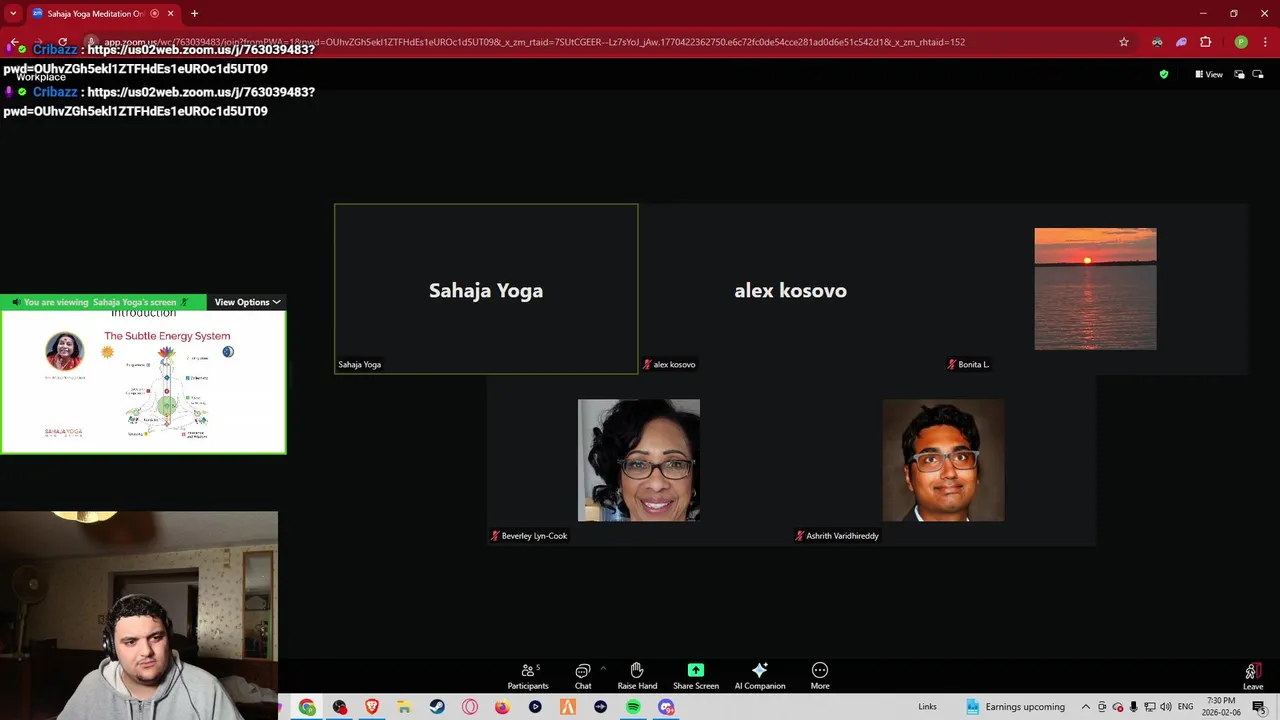Open AI Companion
The image size is (1280, 720).
click(760, 676)
